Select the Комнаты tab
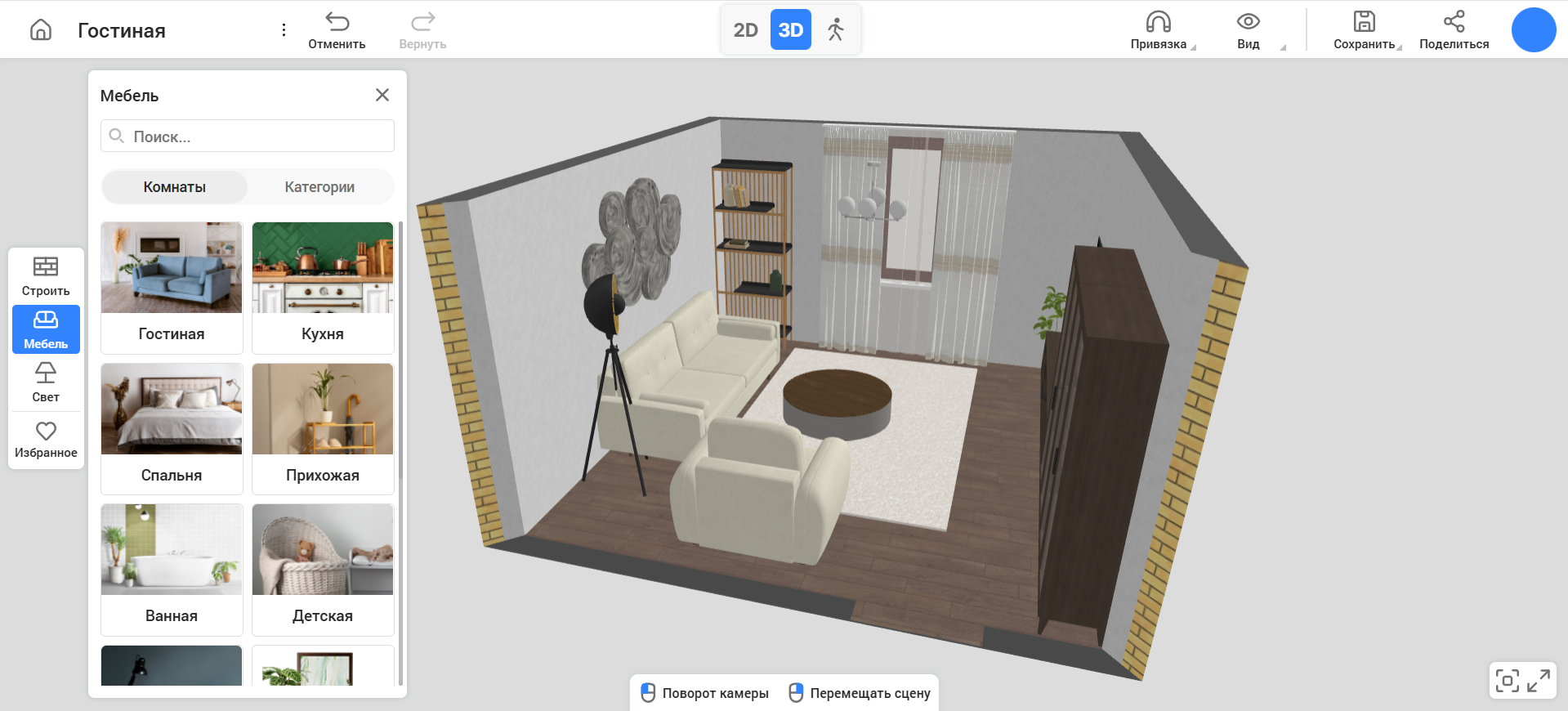Image resolution: width=1568 pixels, height=711 pixels. point(175,187)
